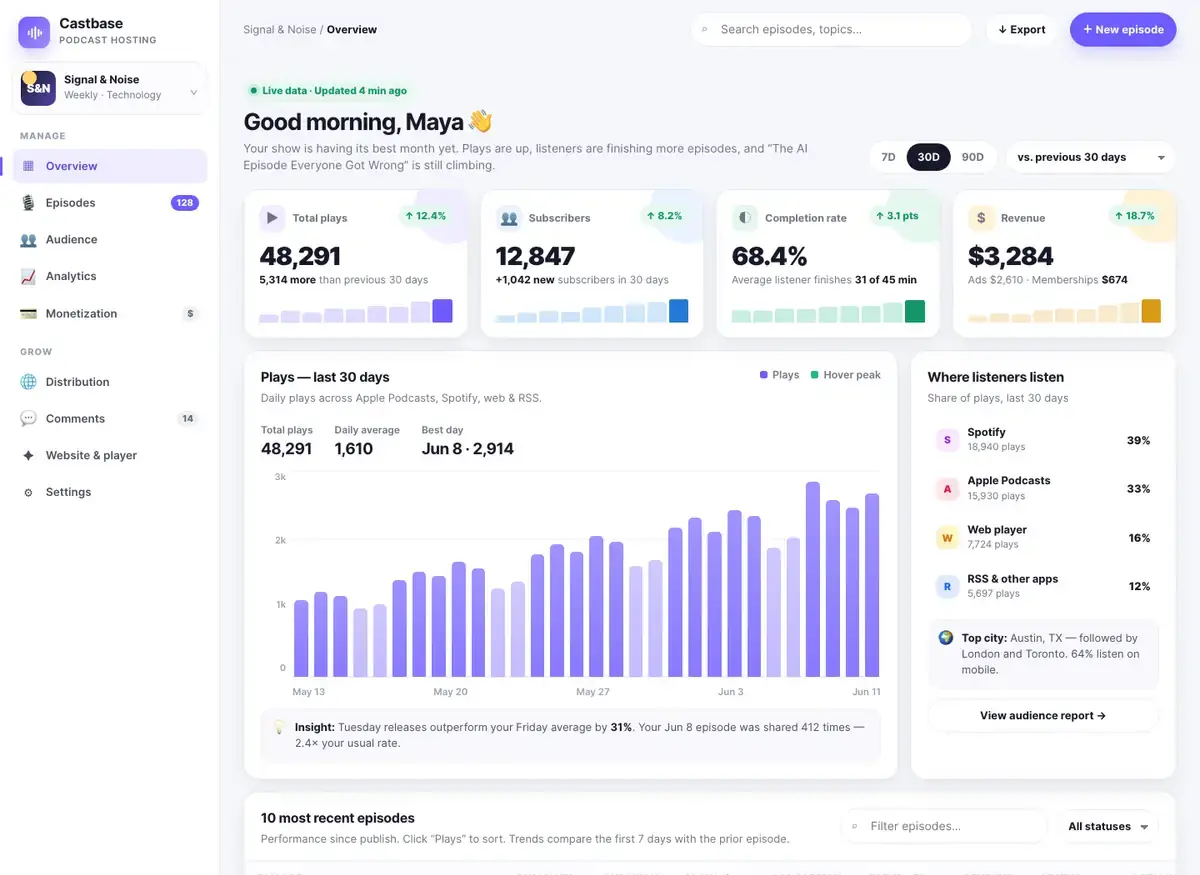The image size is (1200, 875).
Task: Click the Subscribers people icon on card
Action: (x=508, y=217)
